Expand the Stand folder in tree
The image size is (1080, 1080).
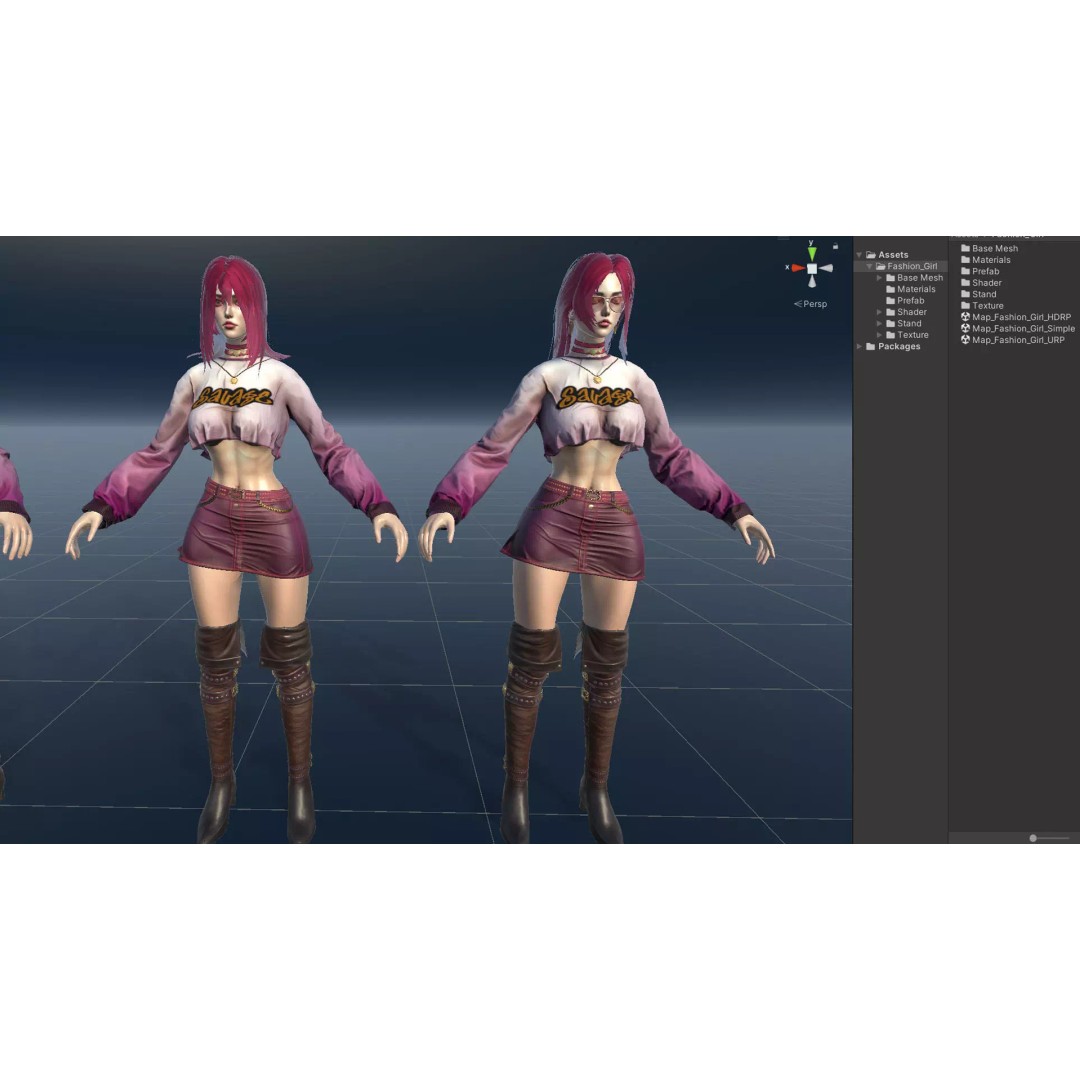coord(879,324)
